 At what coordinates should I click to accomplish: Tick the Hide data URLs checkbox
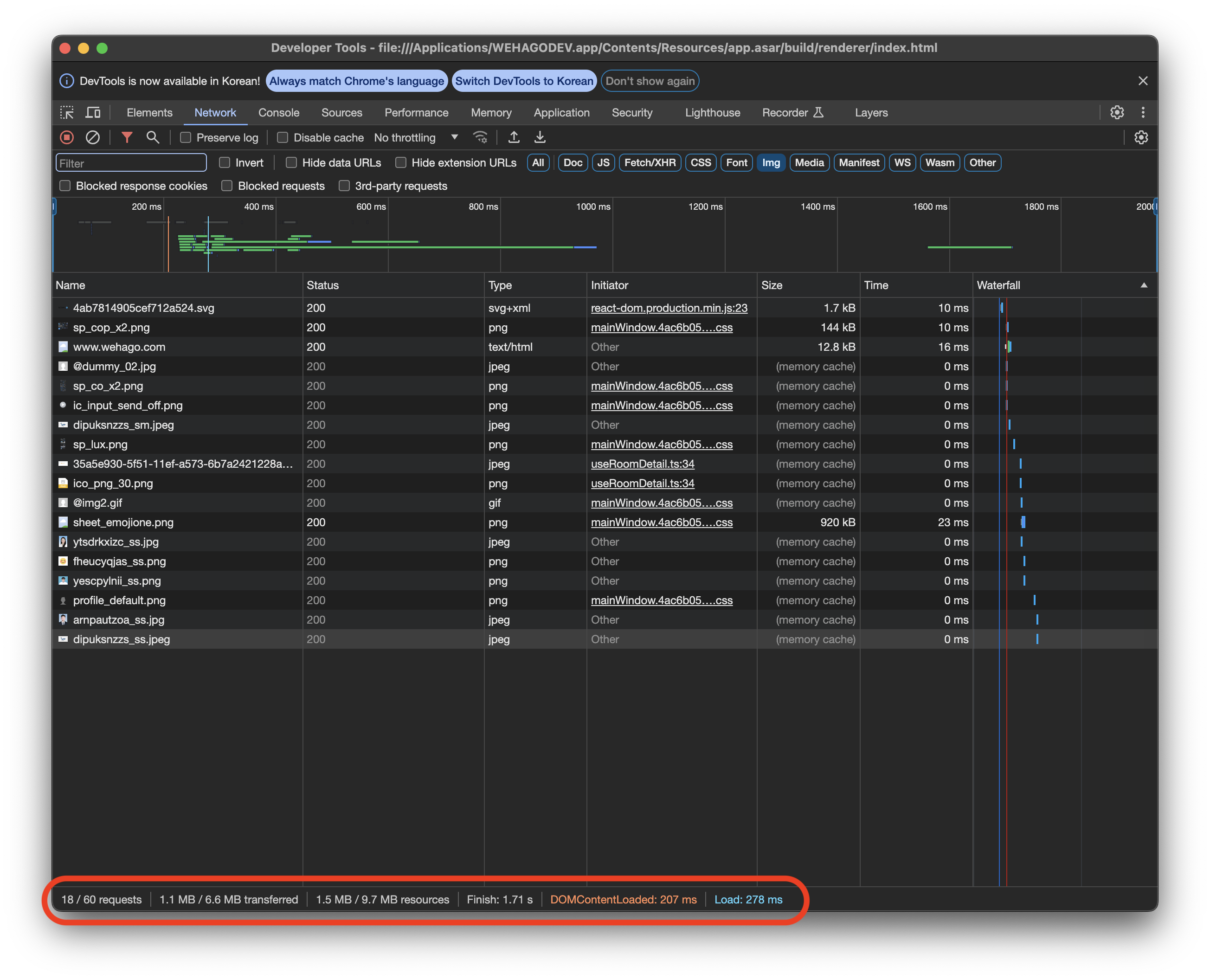click(291, 162)
